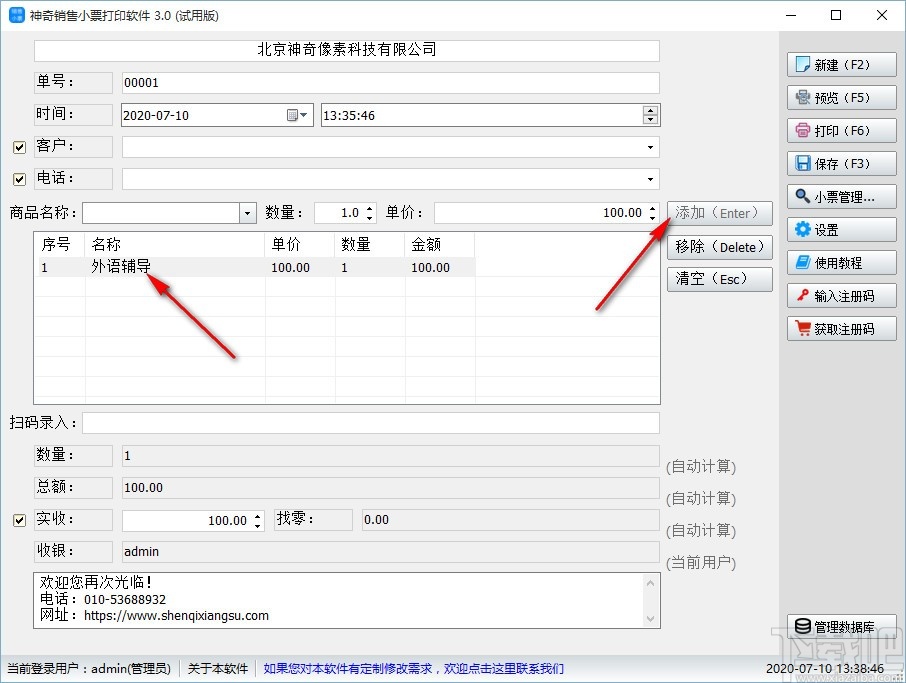Expand the 商品名称 product name dropdown
This screenshot has height=683, width=906.
pyautogui.click(x=247, y=213)
